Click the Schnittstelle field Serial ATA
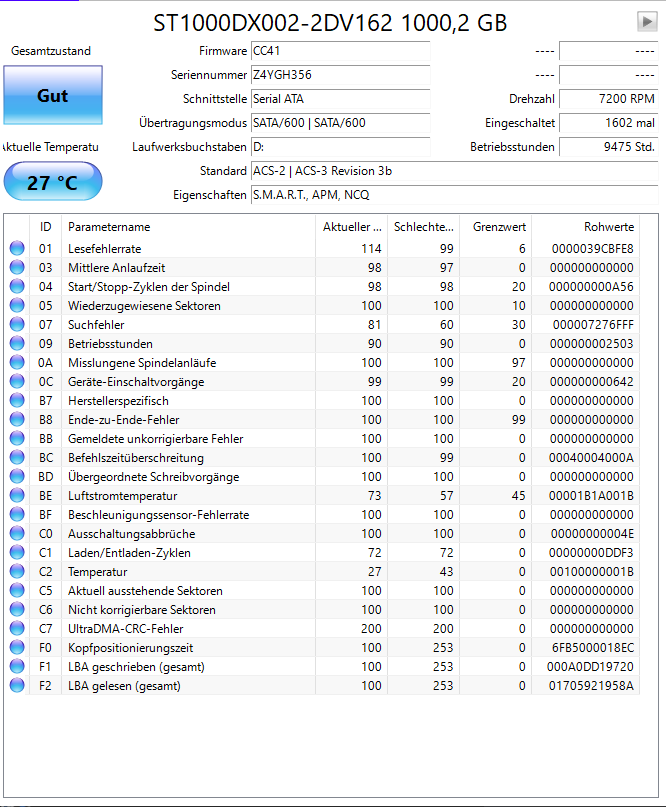 click(340, 99)
